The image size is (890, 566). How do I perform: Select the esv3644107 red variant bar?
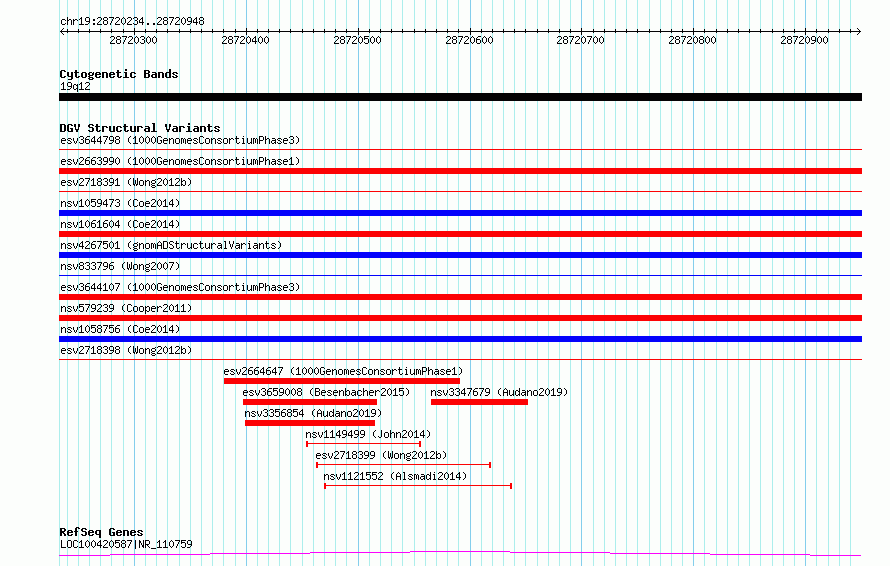click(460, 297)
